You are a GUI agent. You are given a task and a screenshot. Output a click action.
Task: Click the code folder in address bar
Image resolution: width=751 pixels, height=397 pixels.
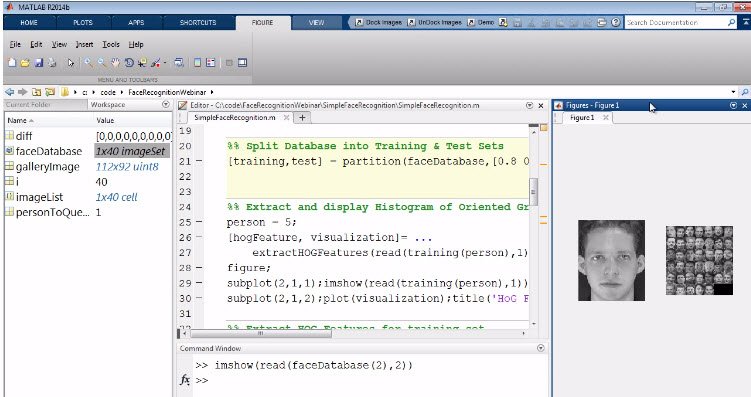(x=108, y=92)
